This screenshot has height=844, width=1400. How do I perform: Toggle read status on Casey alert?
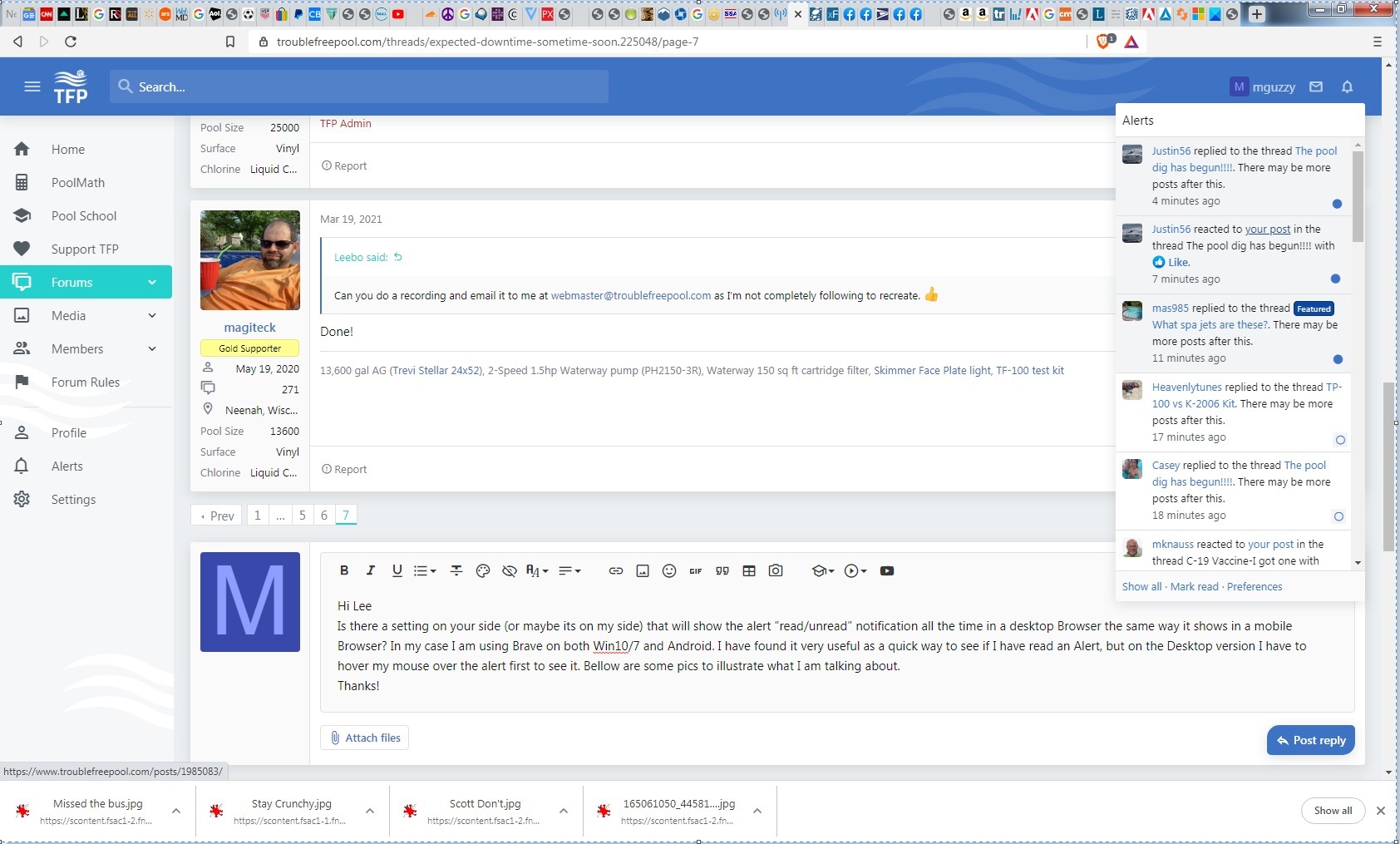(1338, 516)
